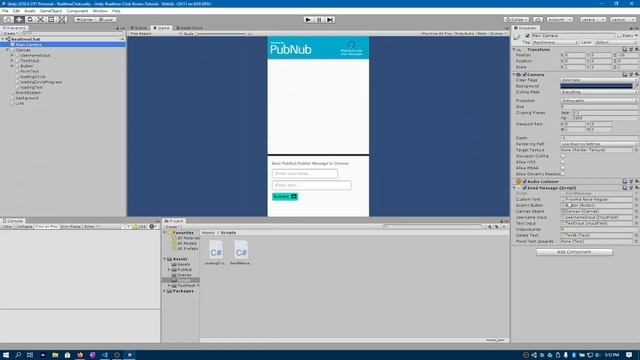Select the Rect transform tool
This screenshot has height=360, width=640.
[x=51, y=20]
